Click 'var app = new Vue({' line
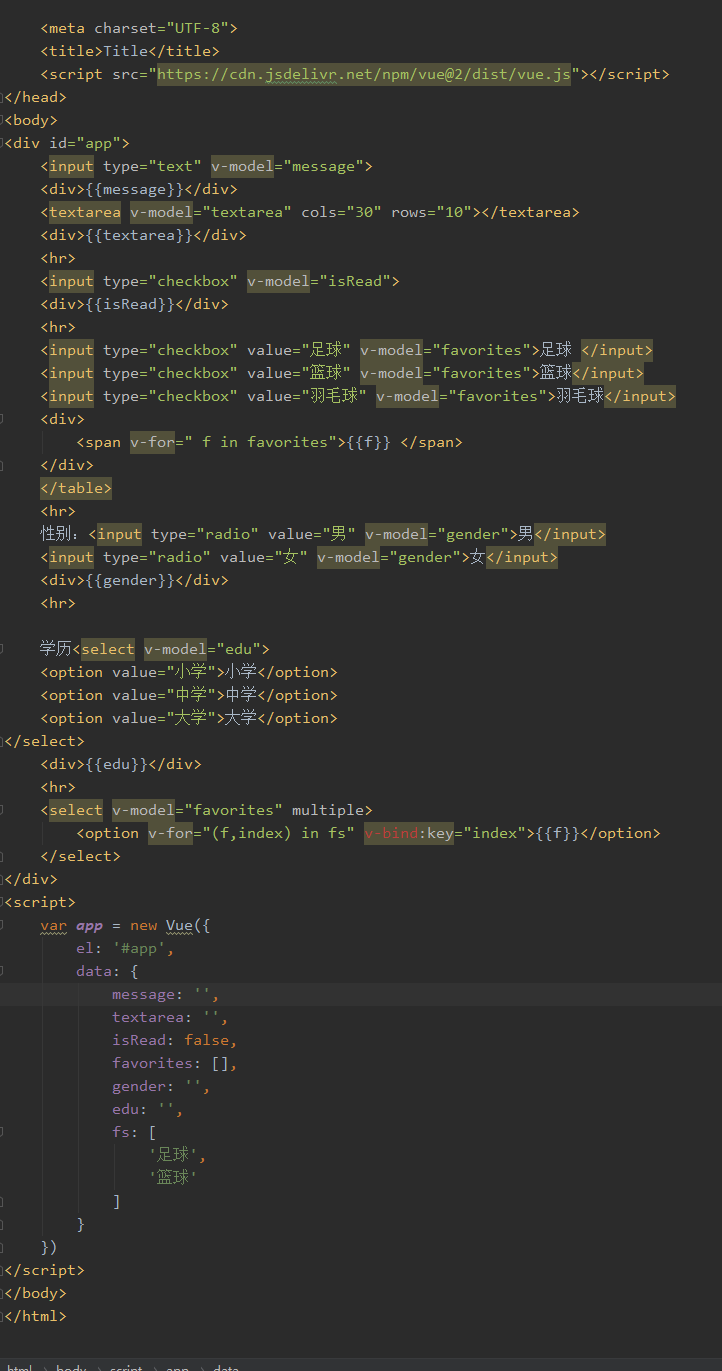722x1371 pixels. tap(125, 925)
